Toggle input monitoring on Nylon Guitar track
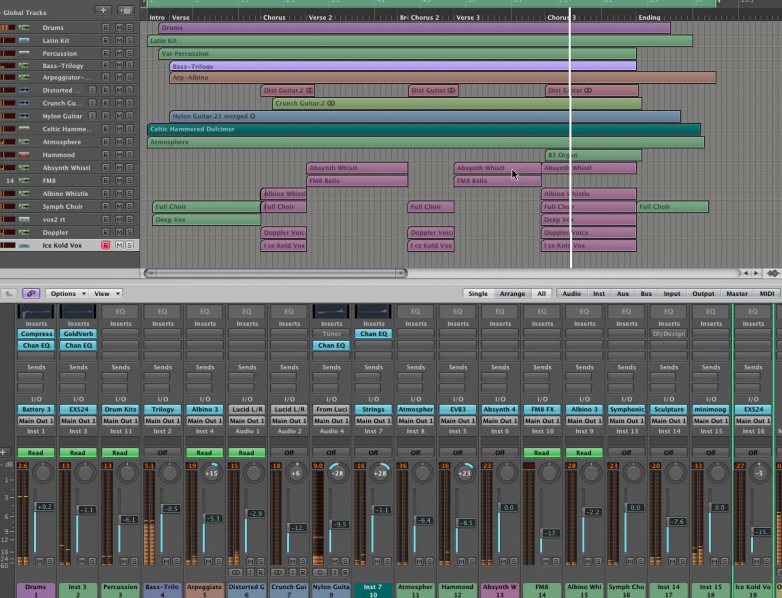782x598 pixels. [92, 116]
